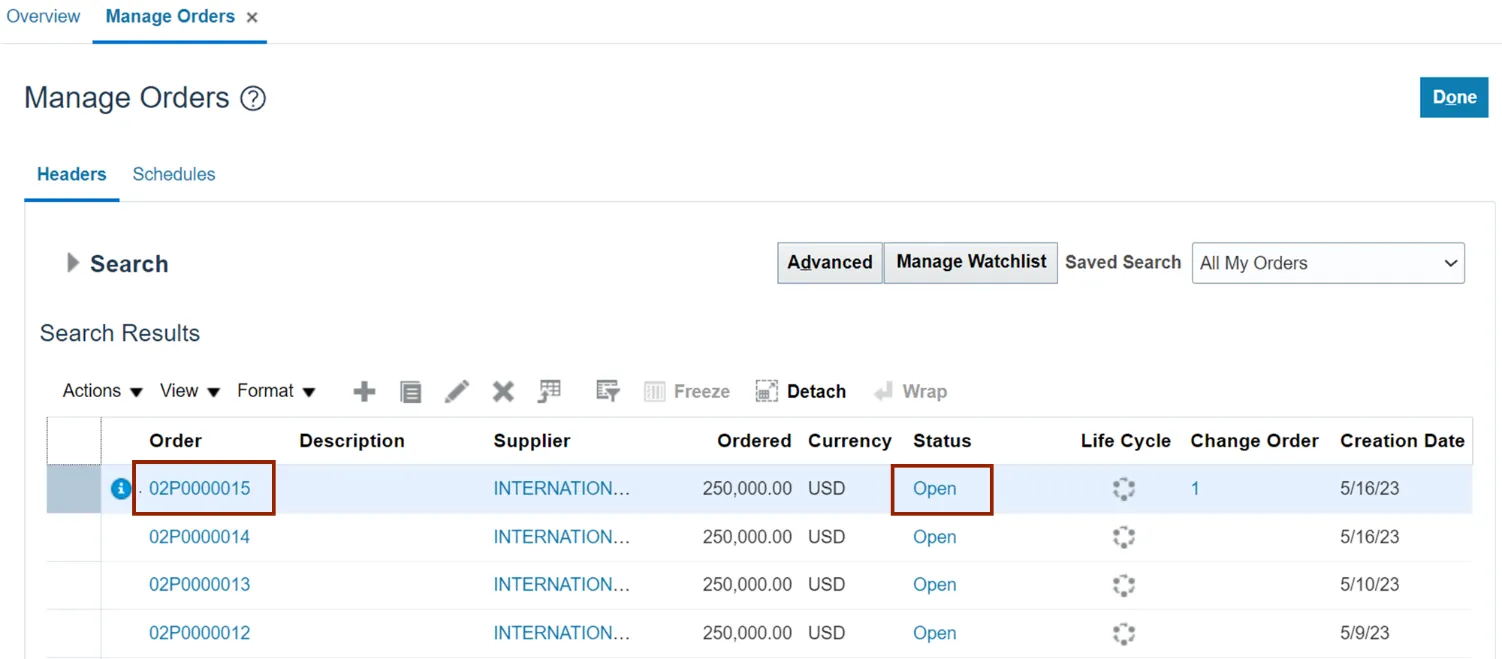
Task: Click the Edit pencil icon
Action: pyautogui.click(x=457, y=392)
